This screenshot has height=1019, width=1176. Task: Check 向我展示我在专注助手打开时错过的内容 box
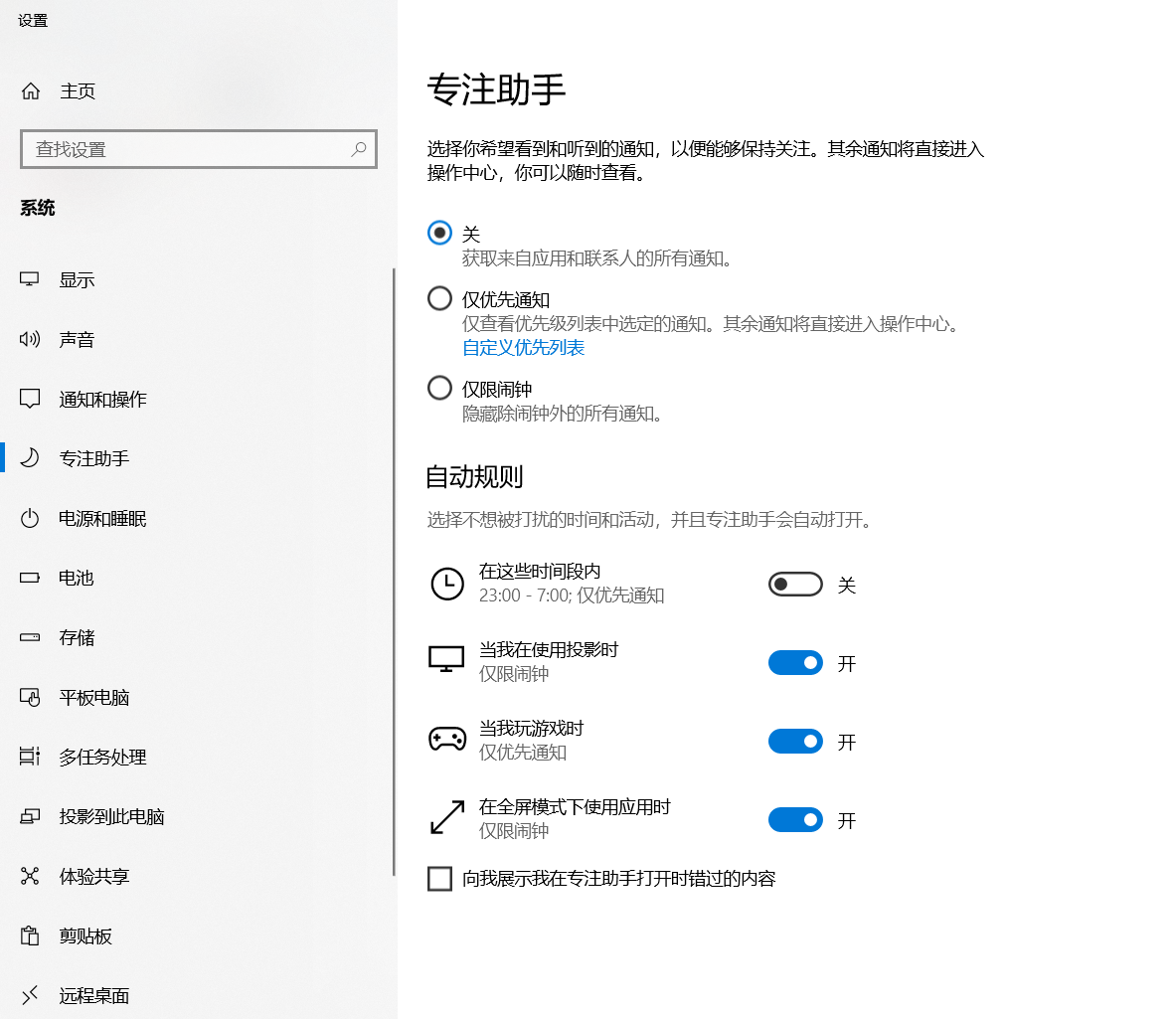coord(439,878)
